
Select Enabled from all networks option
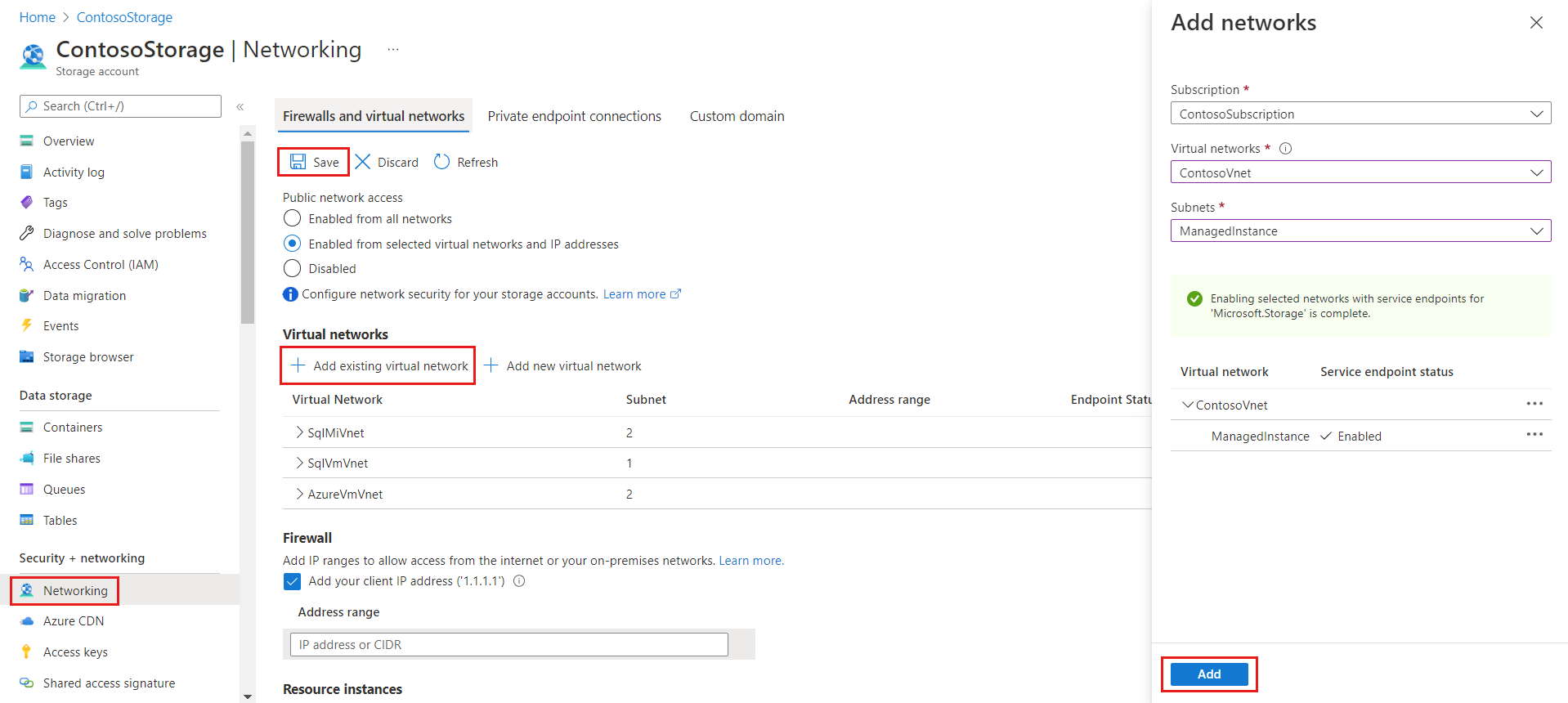click(292, 218)
